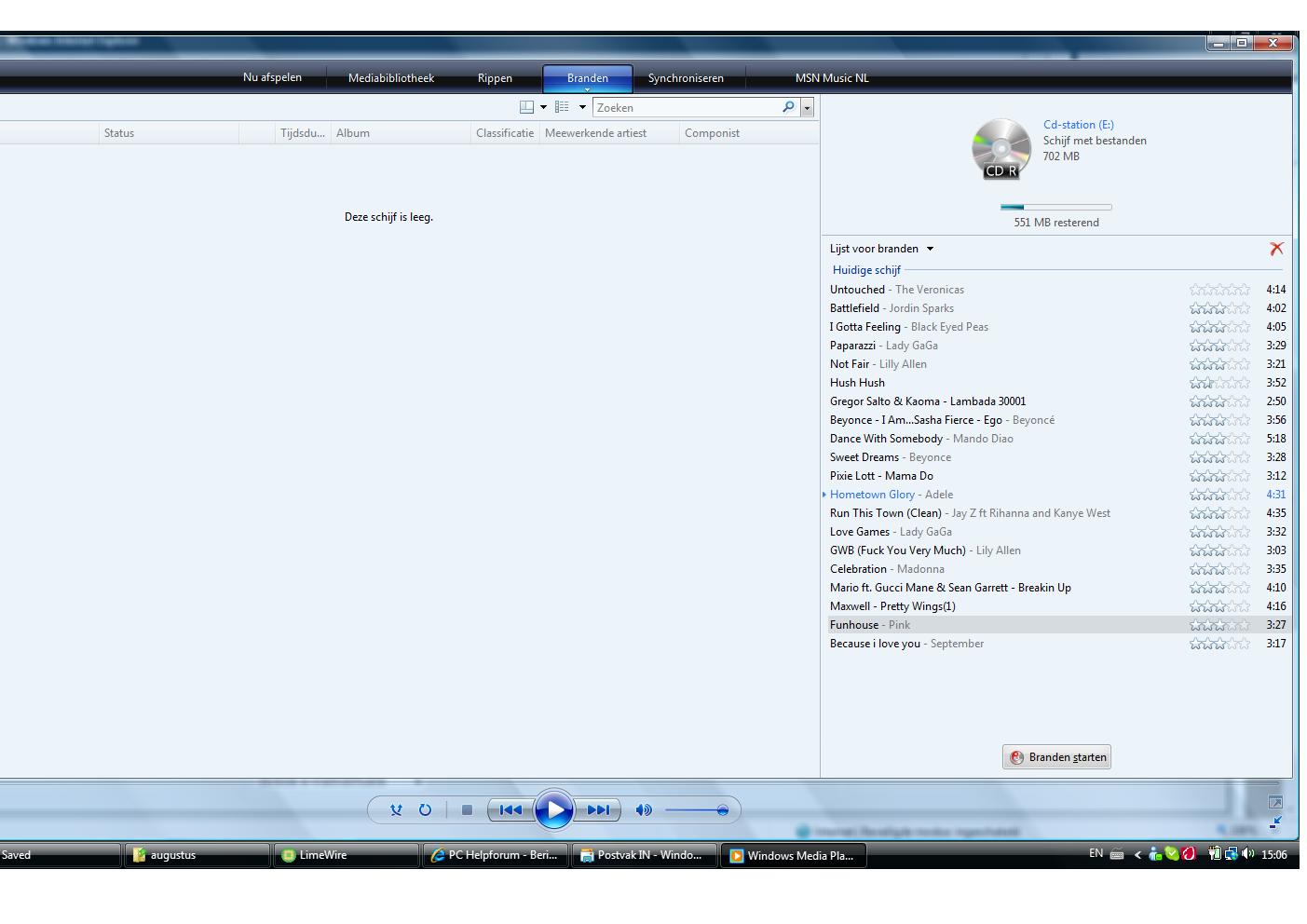Switch to full screen view icon

pos(1275,802)
